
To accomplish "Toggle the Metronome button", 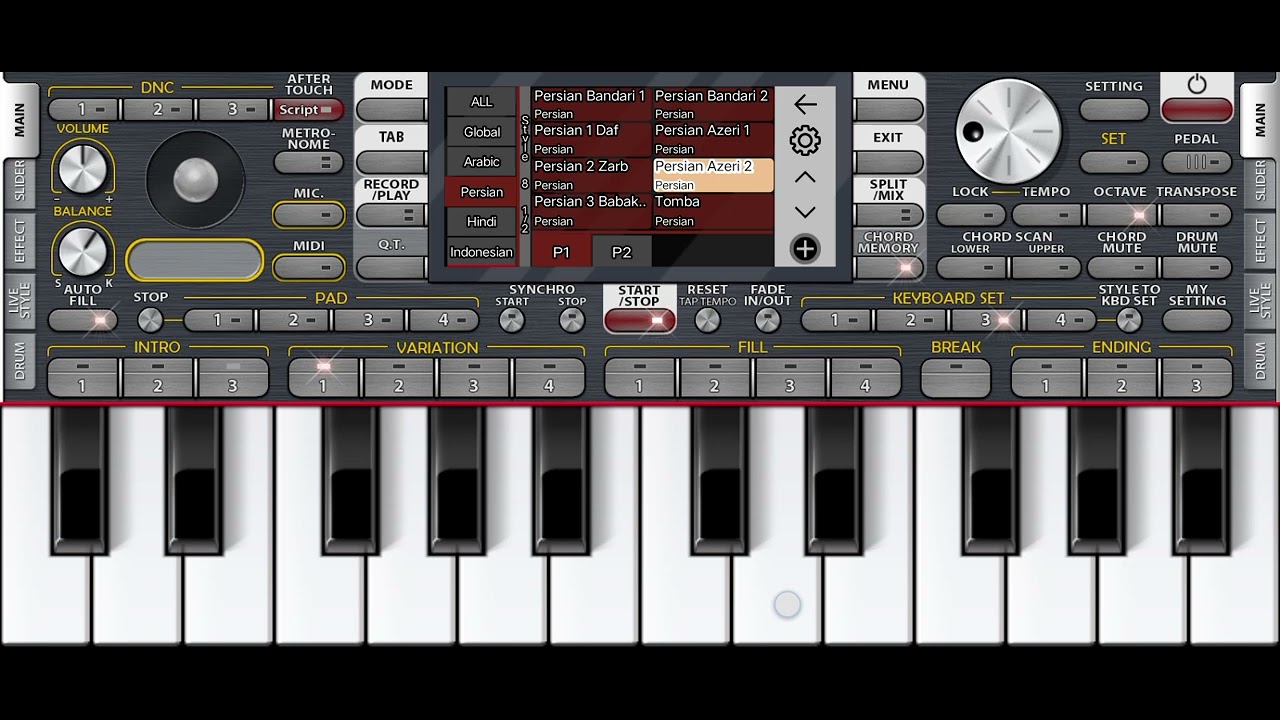I will 309,162.
